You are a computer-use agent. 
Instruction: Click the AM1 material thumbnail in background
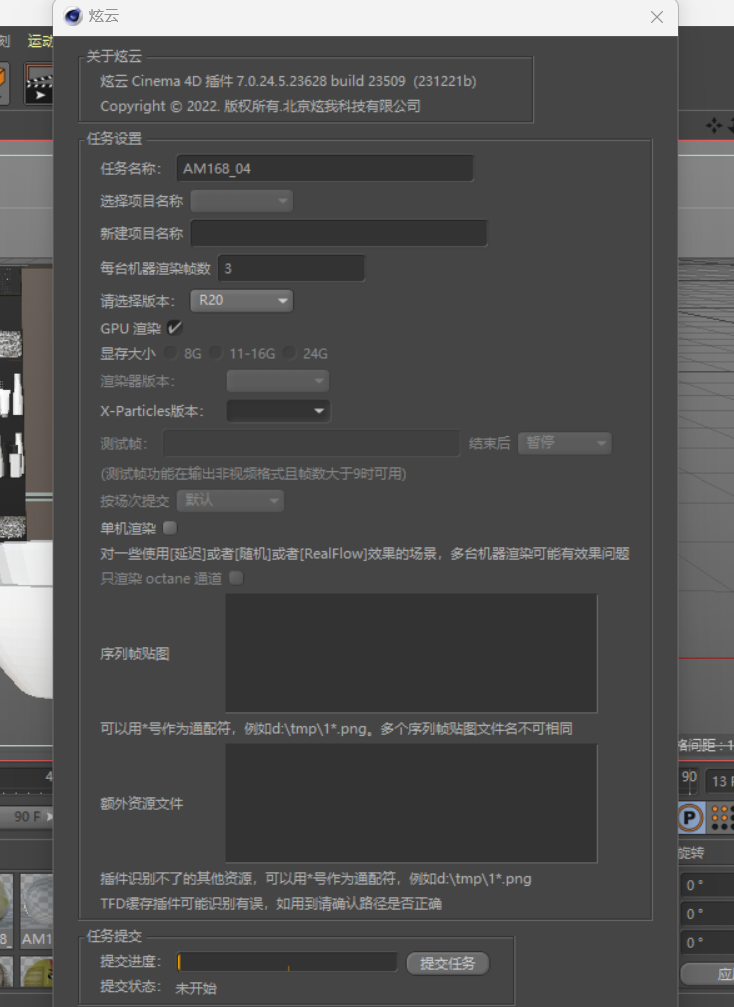click(x=37, y=910)
